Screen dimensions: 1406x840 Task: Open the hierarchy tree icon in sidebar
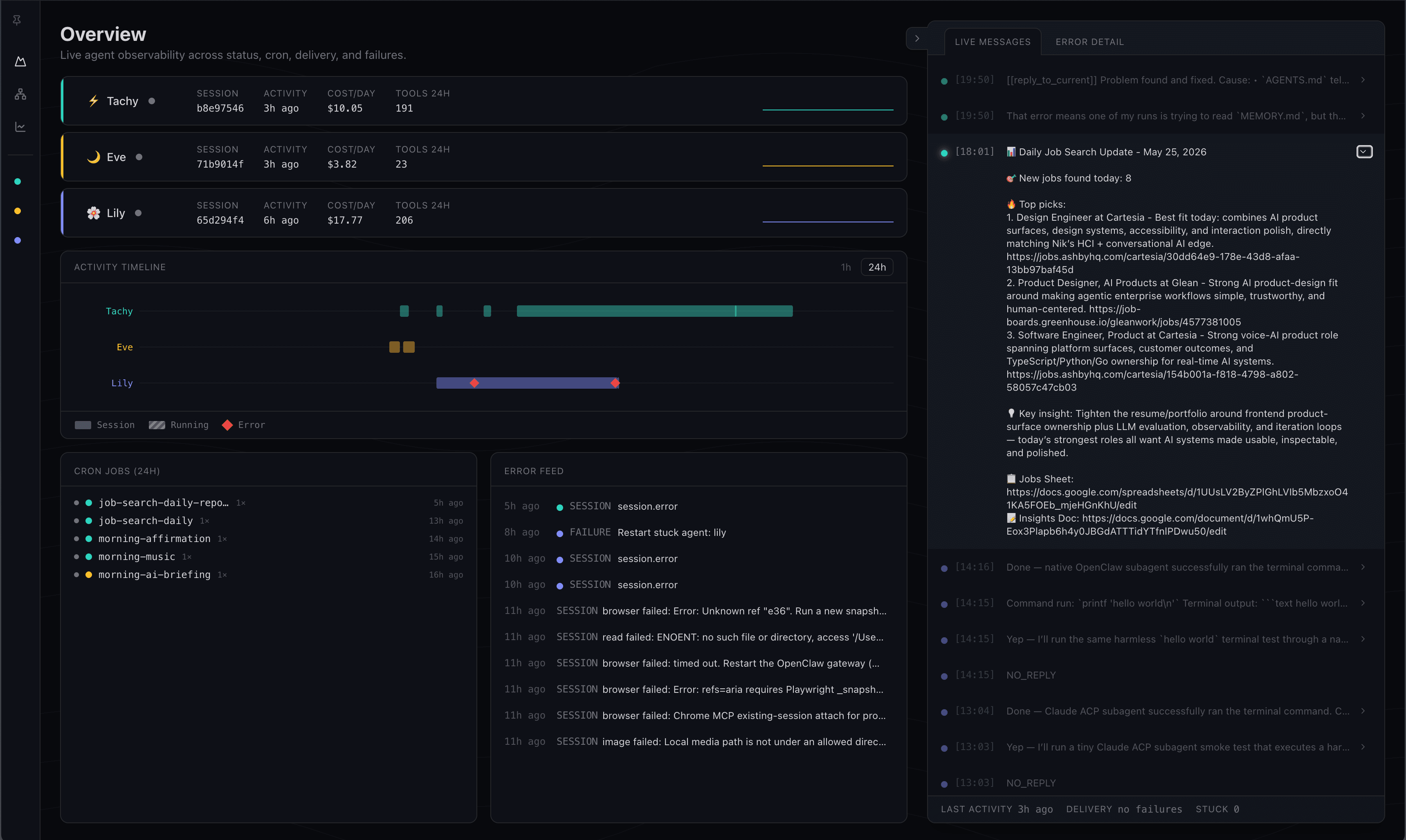20,94
